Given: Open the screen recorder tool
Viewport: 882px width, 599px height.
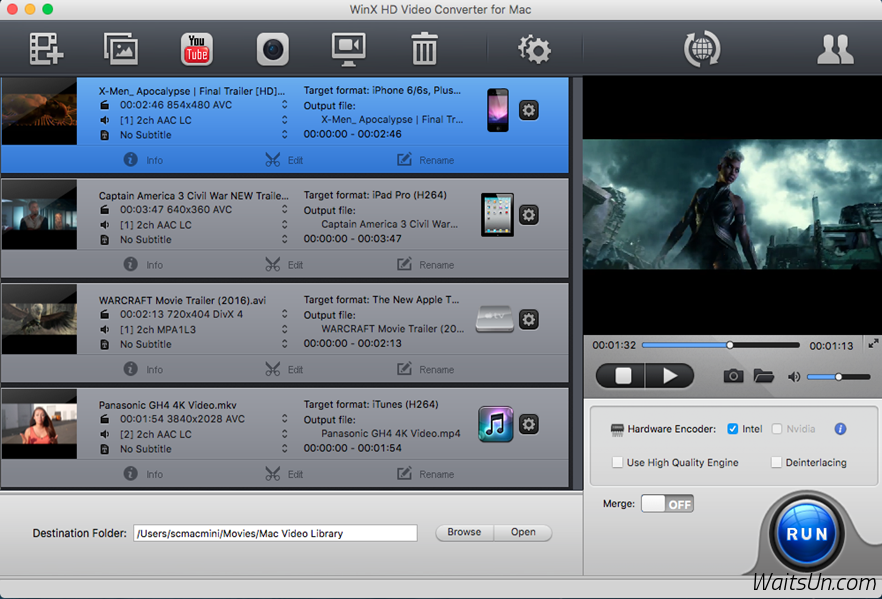Looking at the screenshot, I should click(348, 48).
